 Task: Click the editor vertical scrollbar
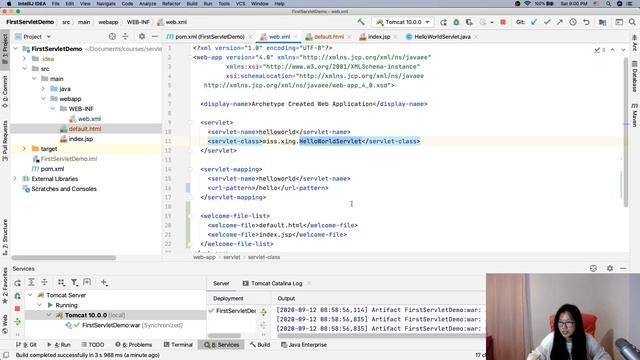pyautogui.click(x=626, y=131)
